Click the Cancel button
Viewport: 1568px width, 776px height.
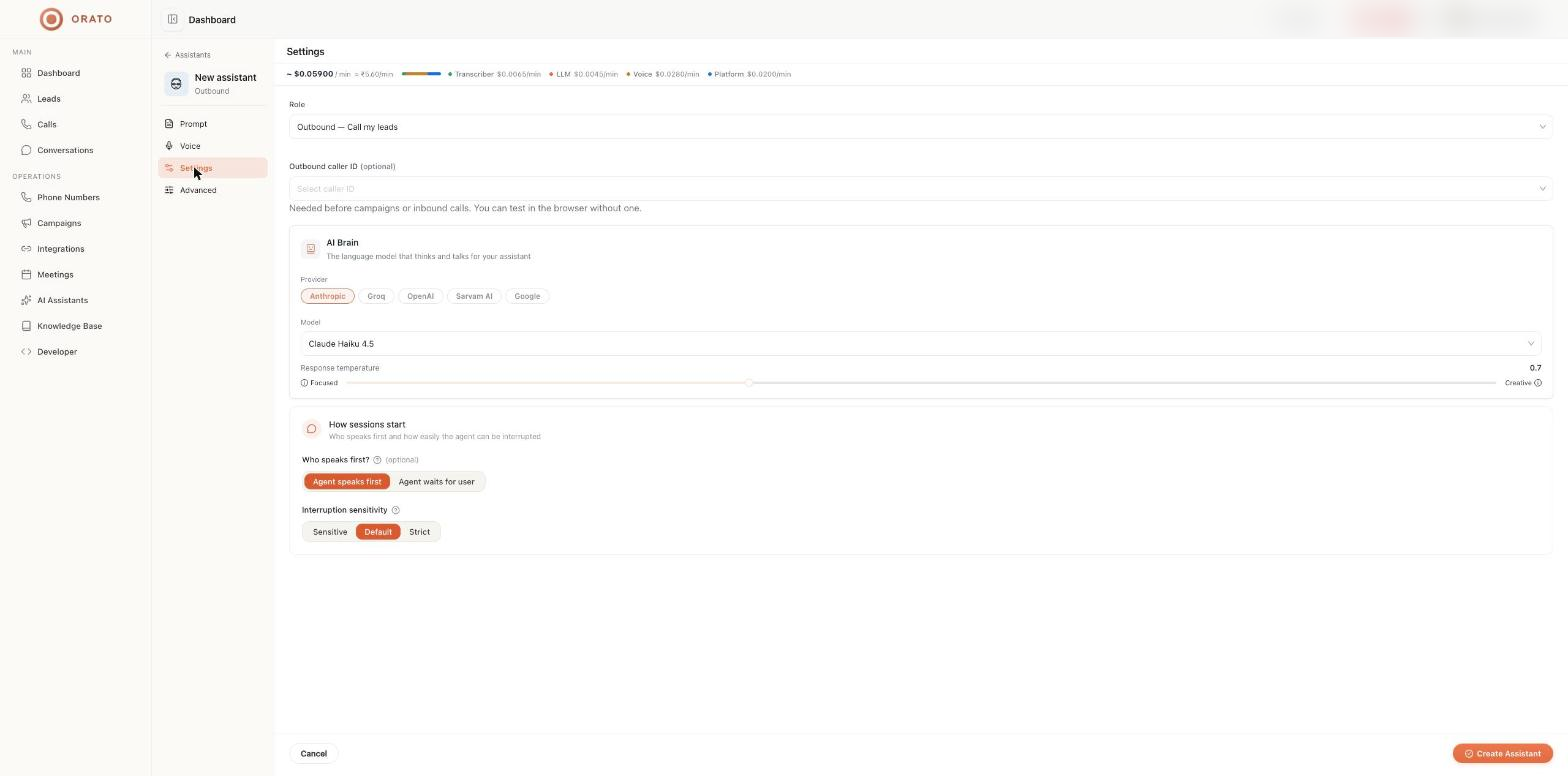(x=313, y=754)
